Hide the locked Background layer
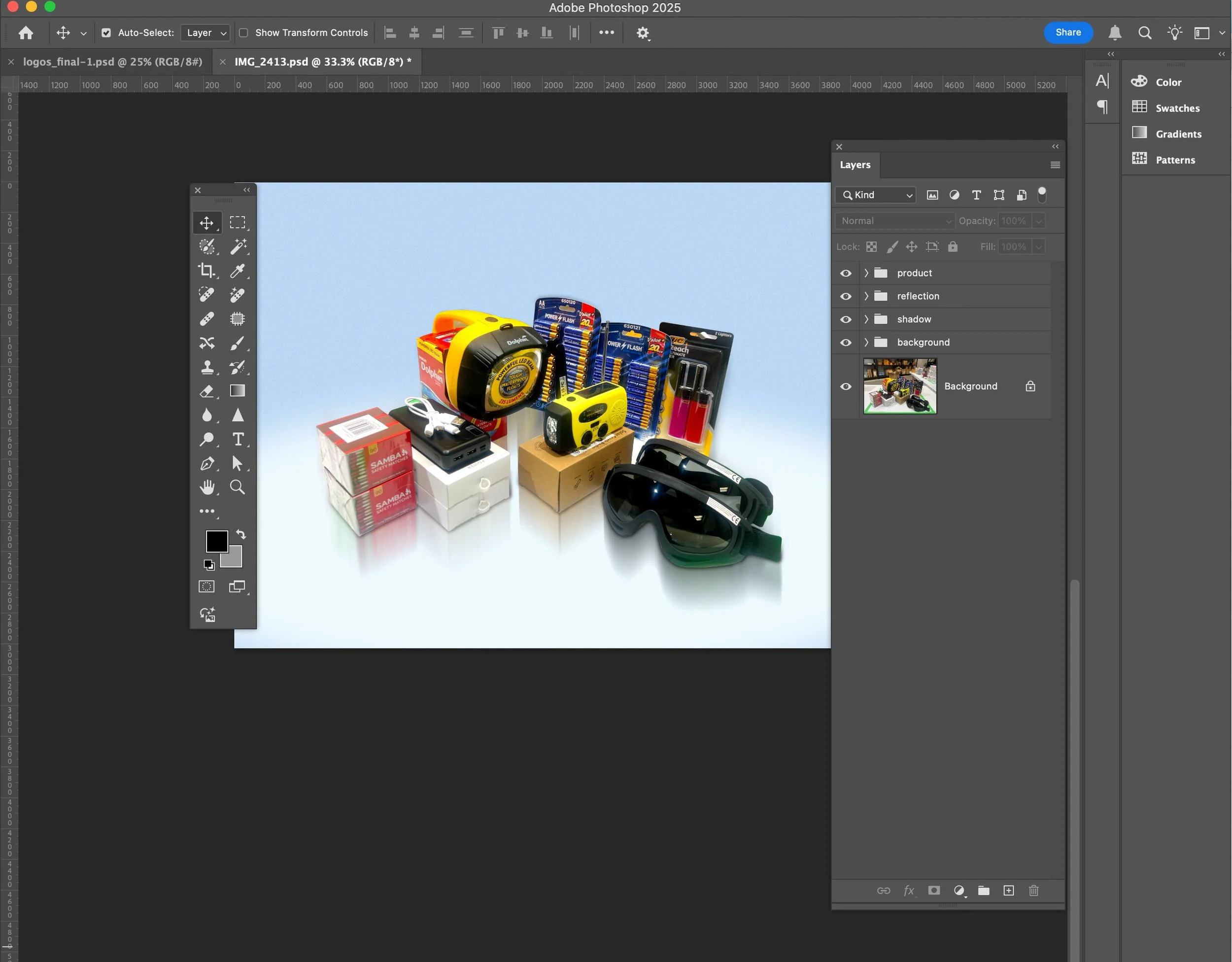The width and height of the screenshot is (1232, 962). [846, 386]
